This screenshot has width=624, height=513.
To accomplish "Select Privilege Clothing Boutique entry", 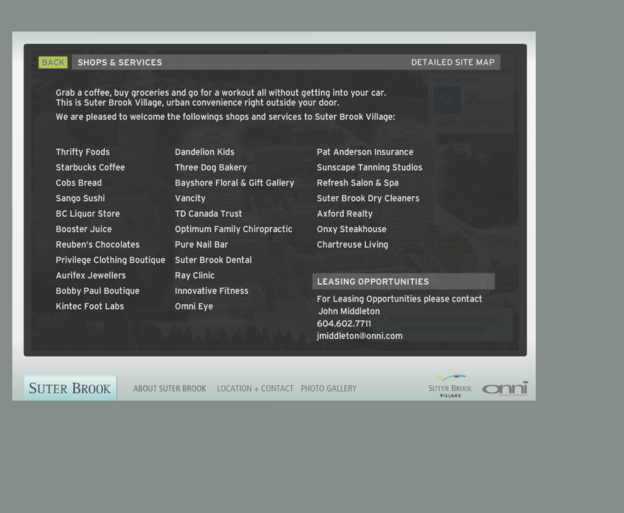I will [x=110, y=260].
